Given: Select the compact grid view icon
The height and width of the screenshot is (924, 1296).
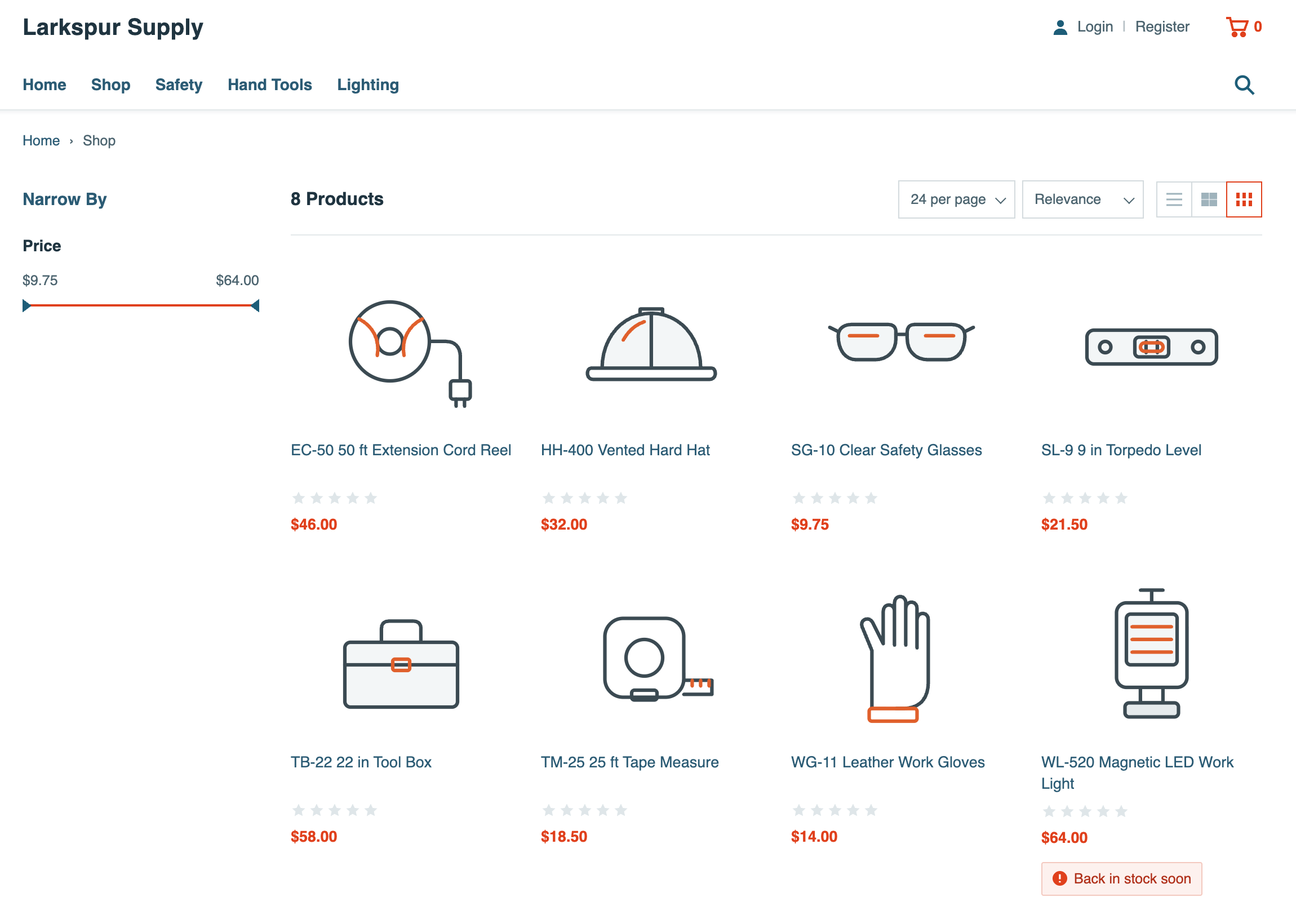Looking at the screenshot, I should click(x=1244, y=199).
